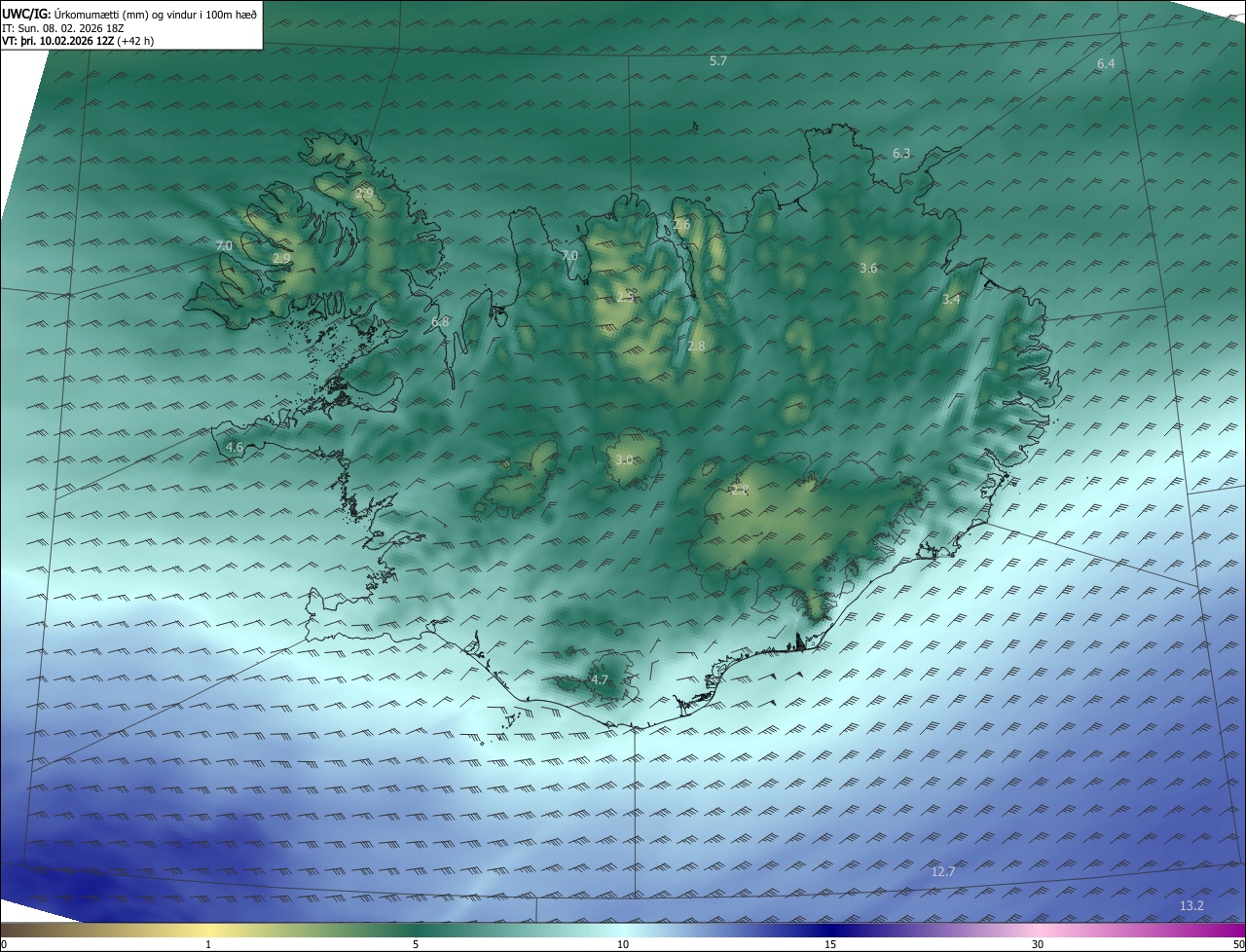
Task: Click the 3.4 value label
Action: 951,300
